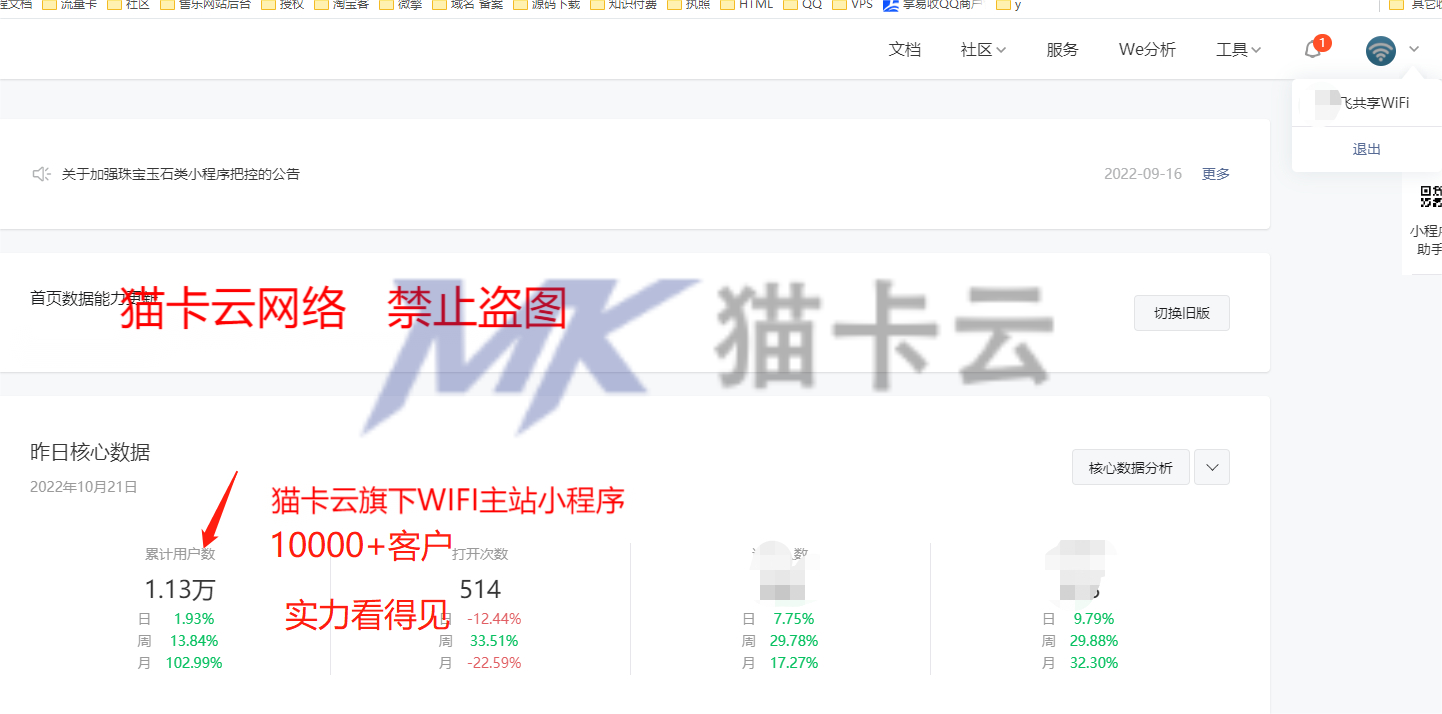Click the weekly change 13.84%

[194, 641]
